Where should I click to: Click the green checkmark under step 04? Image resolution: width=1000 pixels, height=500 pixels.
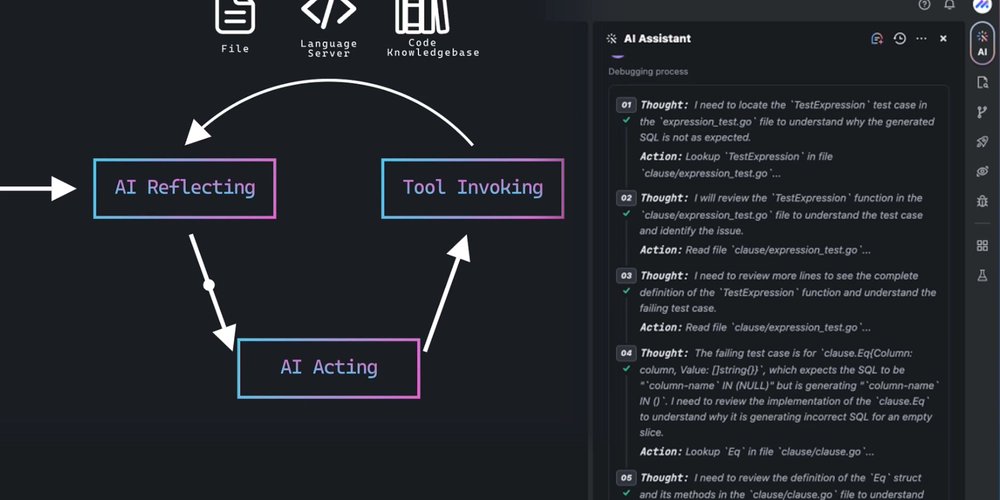pyautogui.click(x=626, y=368)
